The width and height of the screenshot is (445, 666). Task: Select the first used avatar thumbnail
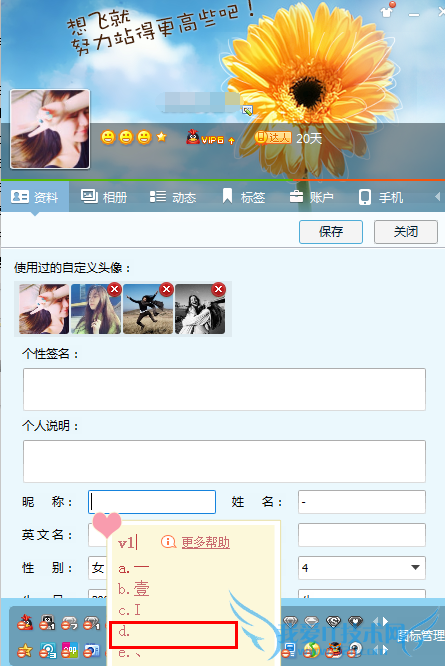coord(44,309)
